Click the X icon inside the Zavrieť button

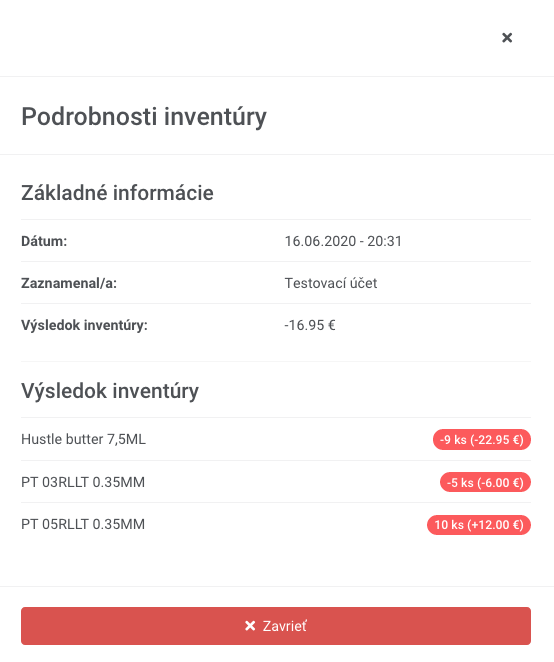pyautogui.click(x=250, y=626)
